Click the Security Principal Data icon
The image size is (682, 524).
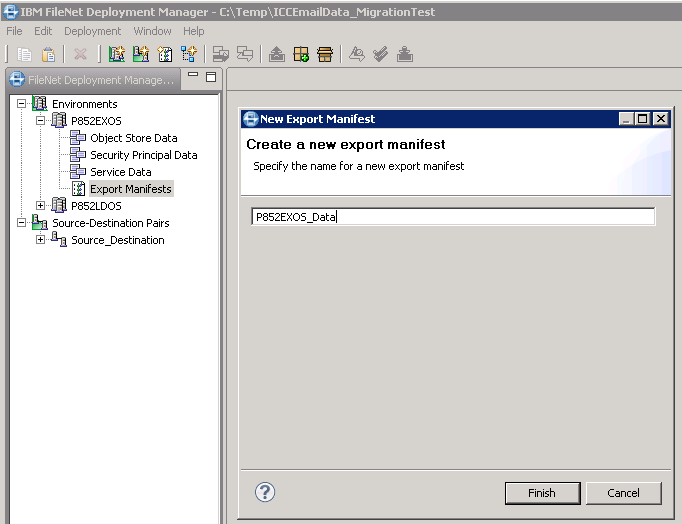[x=78, y=154]
